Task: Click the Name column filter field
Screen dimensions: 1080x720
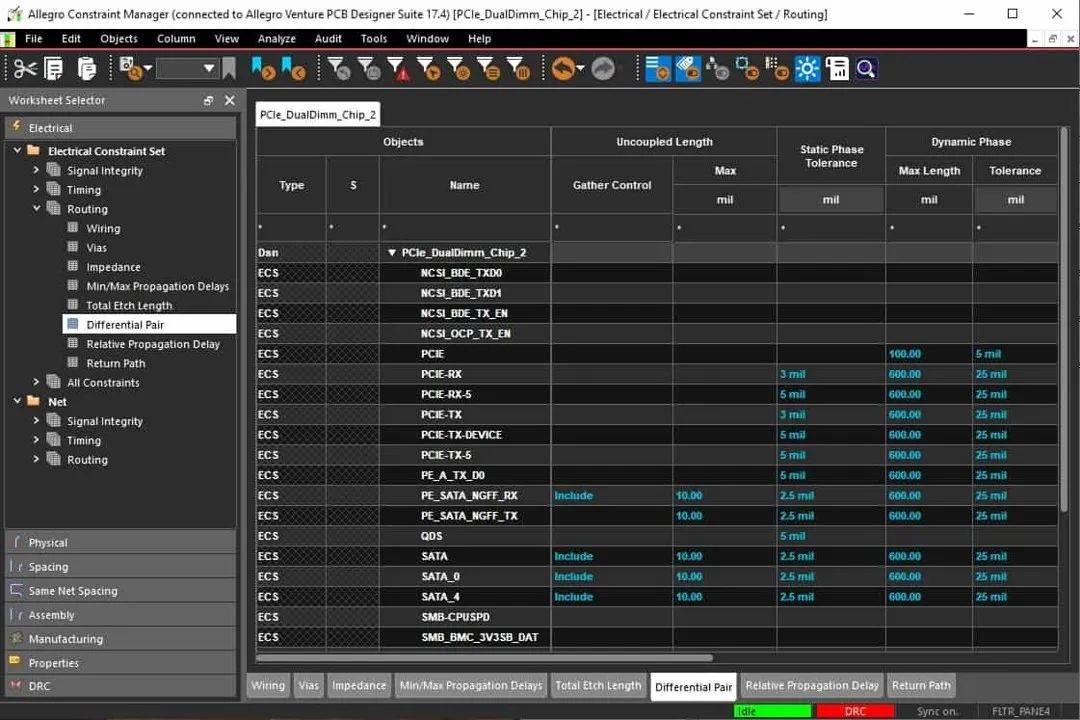Action: click(x=464, y=228)
